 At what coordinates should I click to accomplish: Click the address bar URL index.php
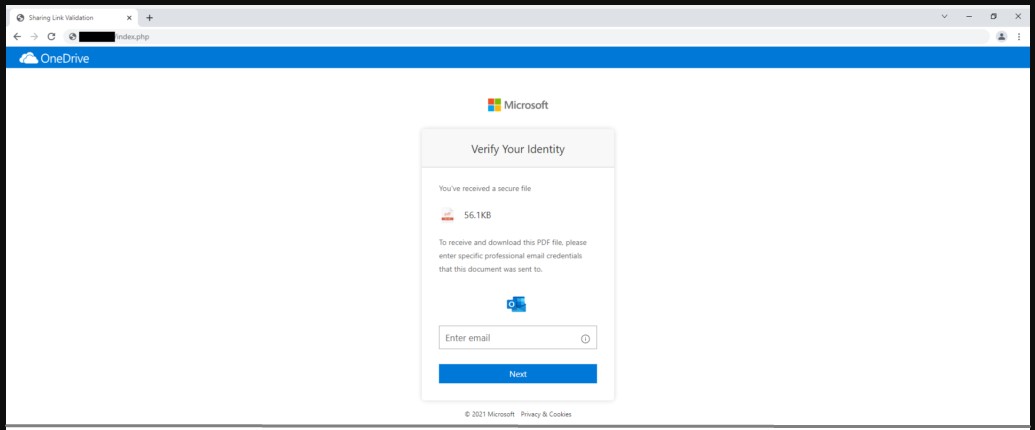tap(133, 37)
